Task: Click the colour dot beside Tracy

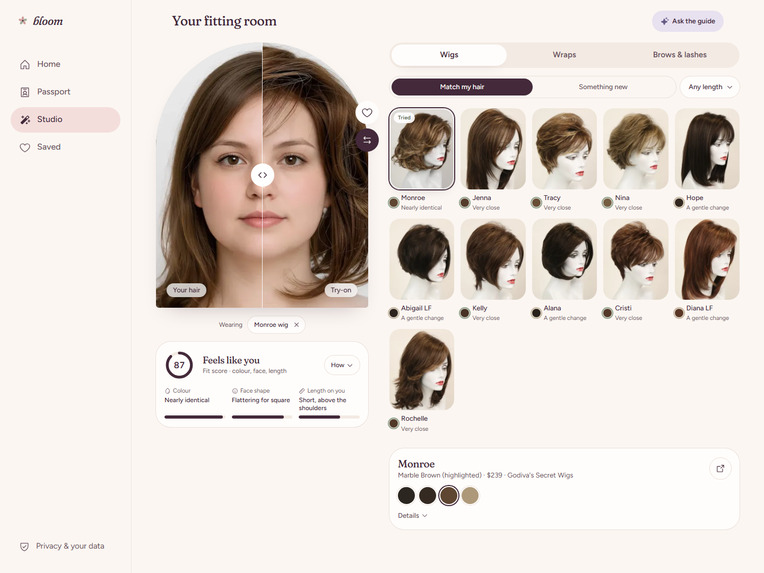Action: 536,203
